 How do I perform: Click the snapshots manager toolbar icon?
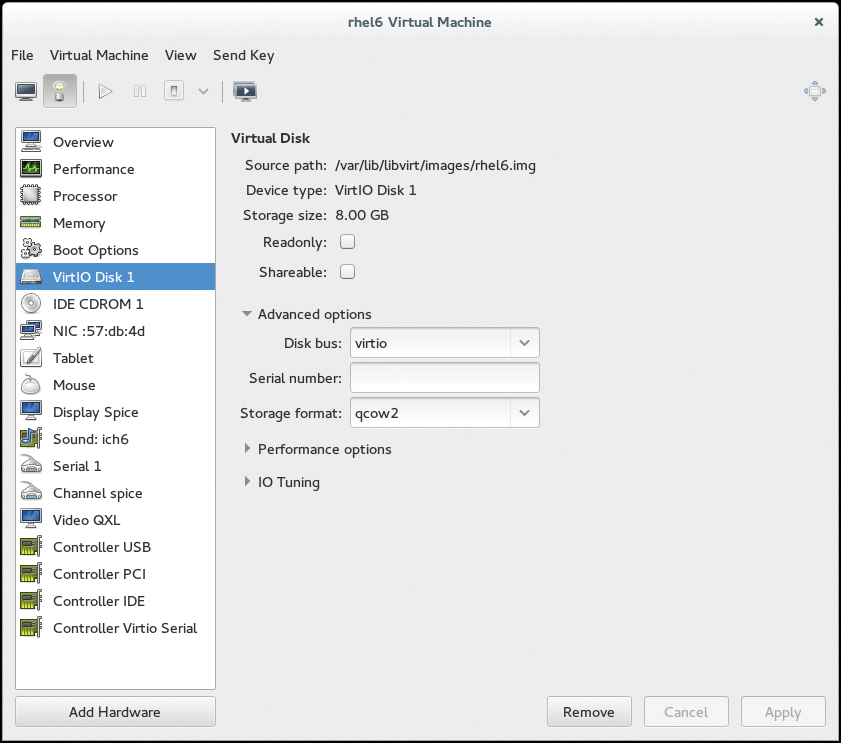[x=245, y=92]
